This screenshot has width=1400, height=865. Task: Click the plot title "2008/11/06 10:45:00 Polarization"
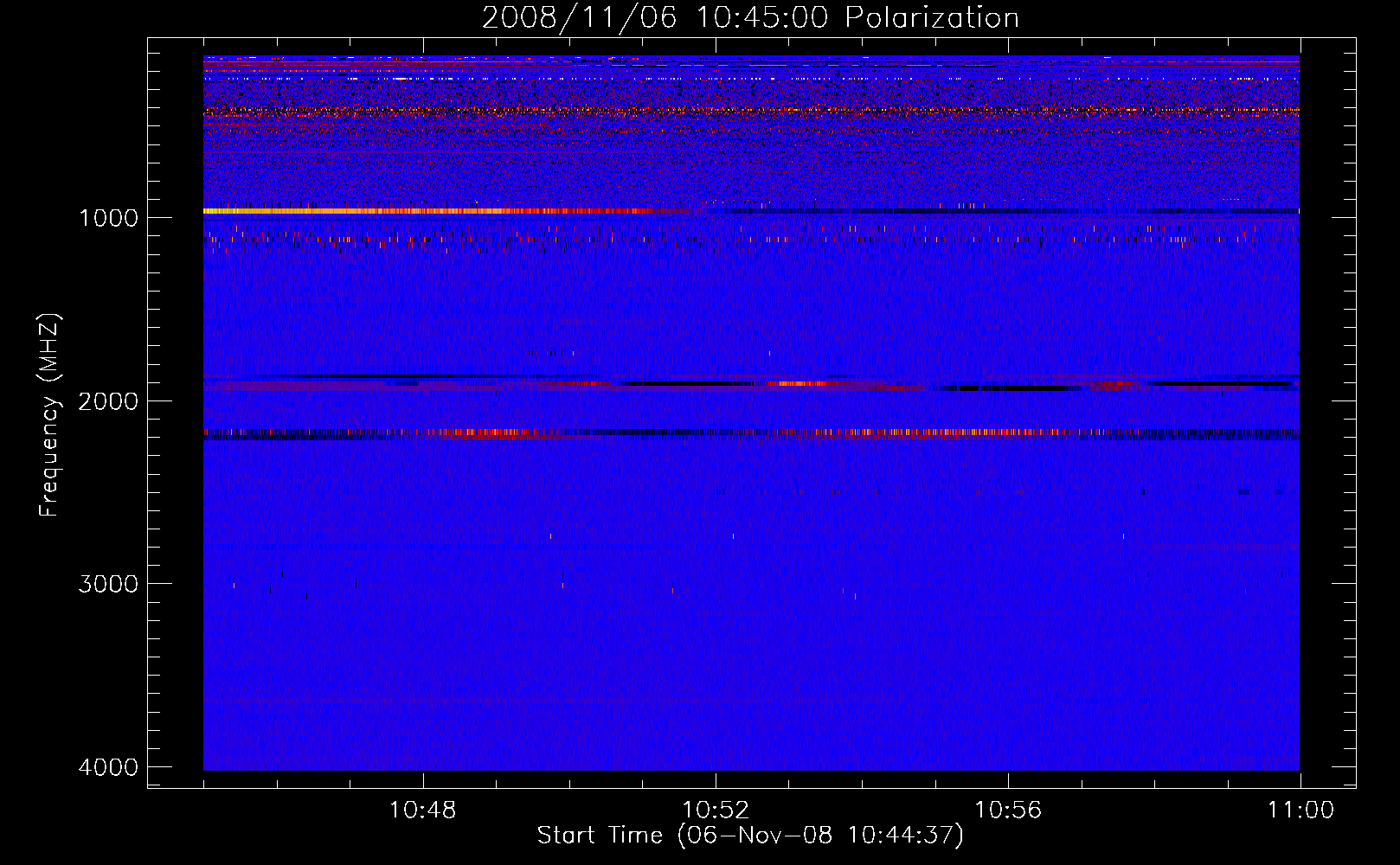click(x=750, y=18)
